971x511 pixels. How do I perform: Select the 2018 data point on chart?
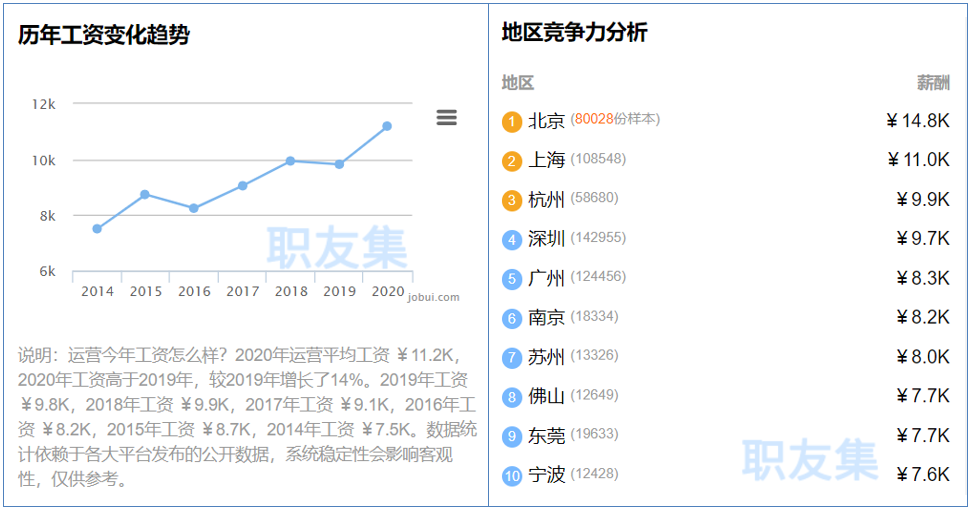(290, 161)
